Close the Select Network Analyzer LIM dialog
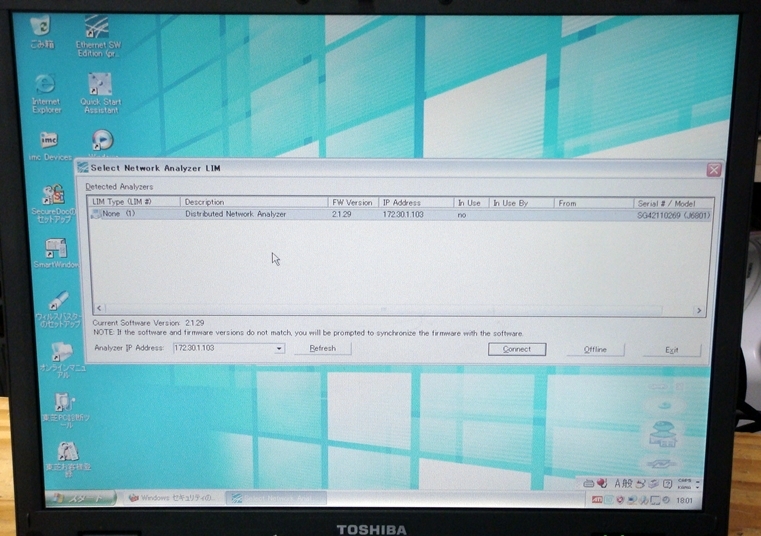The width and height of the screenshot is (761, 536). pyautogui.click(x=713, y=170)
